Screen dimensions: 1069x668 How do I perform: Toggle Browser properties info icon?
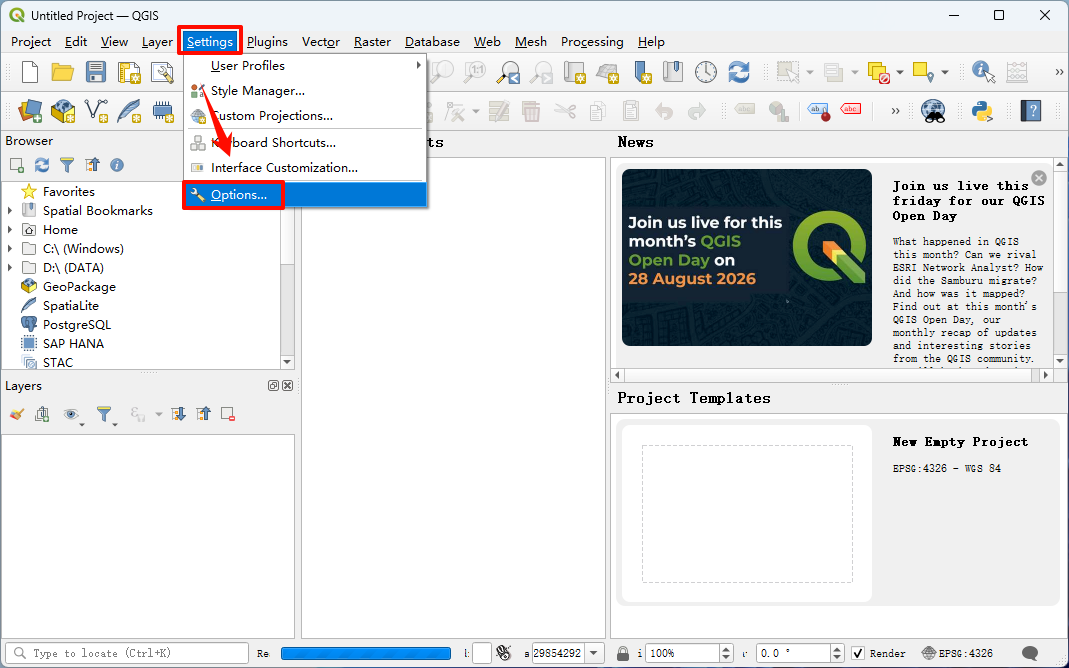pos(117,165)
